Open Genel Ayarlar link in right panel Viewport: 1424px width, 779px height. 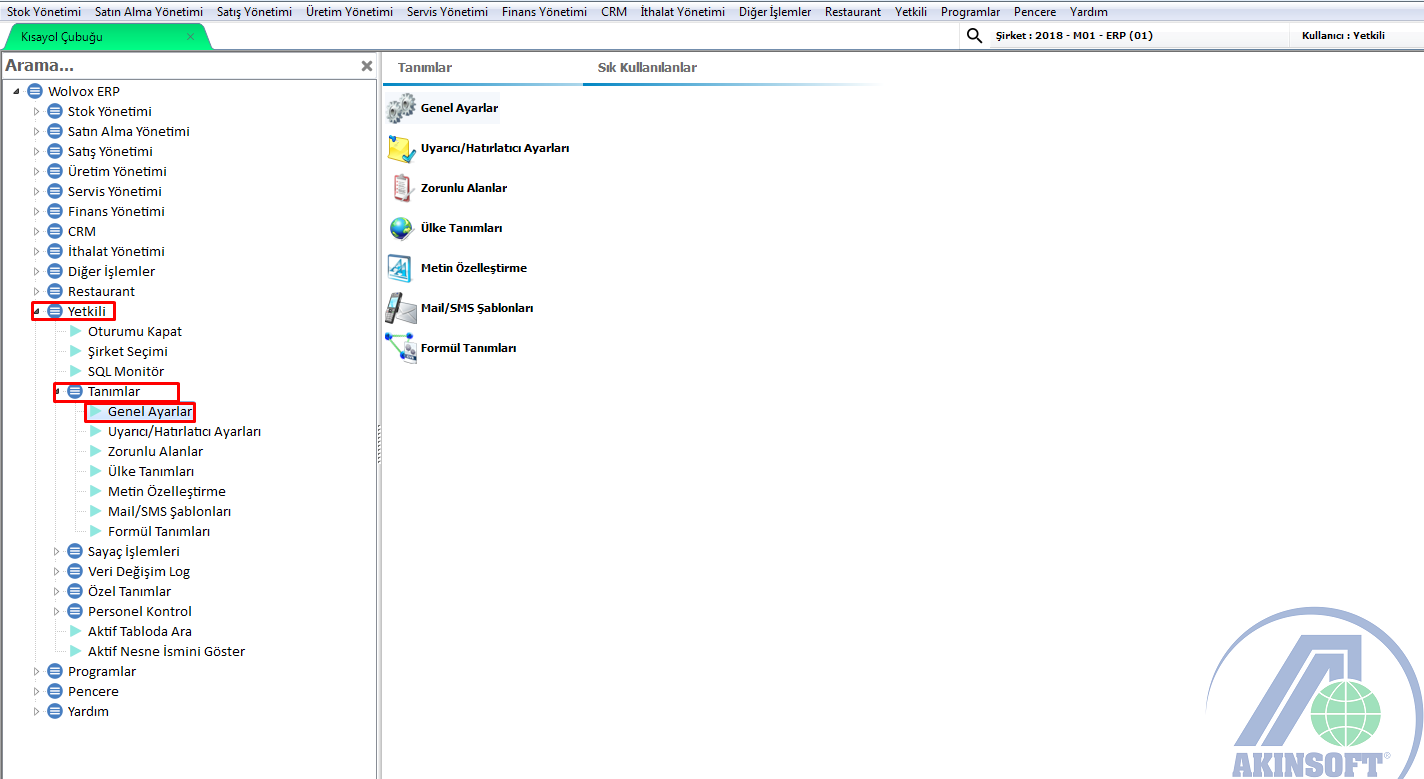[x=459, y=108]
